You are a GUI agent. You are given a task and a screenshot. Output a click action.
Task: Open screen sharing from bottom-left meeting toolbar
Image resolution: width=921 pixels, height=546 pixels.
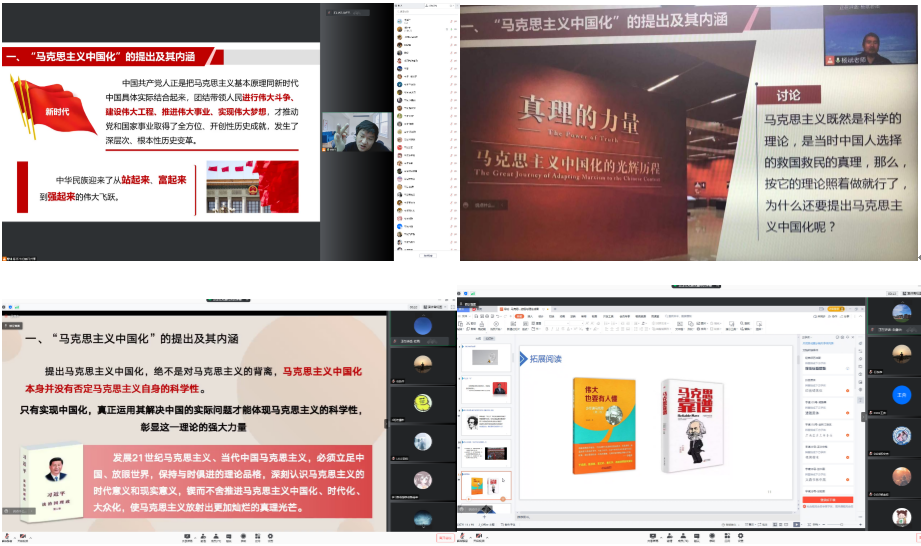click(x=187, y=535)
